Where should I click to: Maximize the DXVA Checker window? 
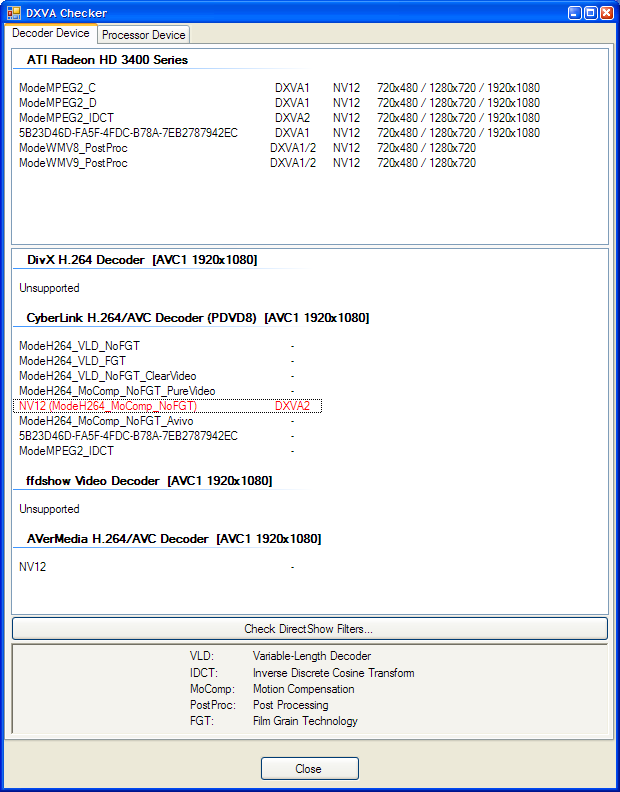click(x=590, y=13)
